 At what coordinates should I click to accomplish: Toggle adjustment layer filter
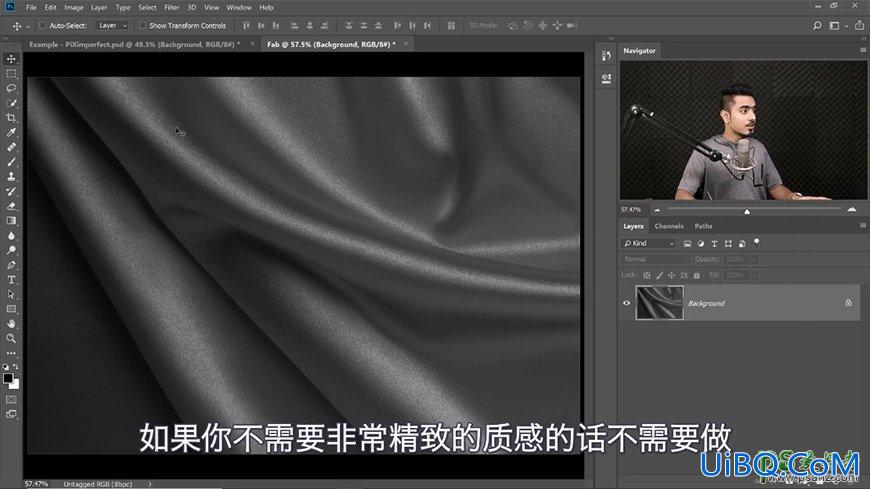[701, 244]
